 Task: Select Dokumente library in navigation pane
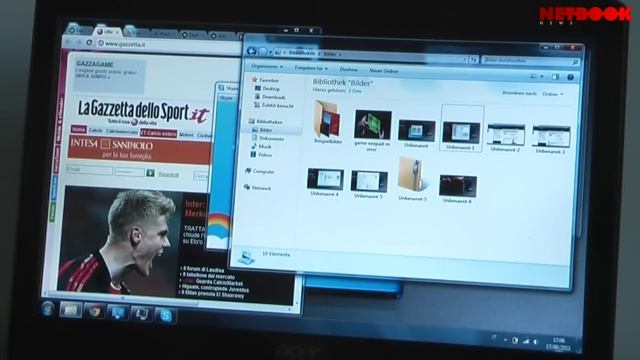tap(268, 139)
